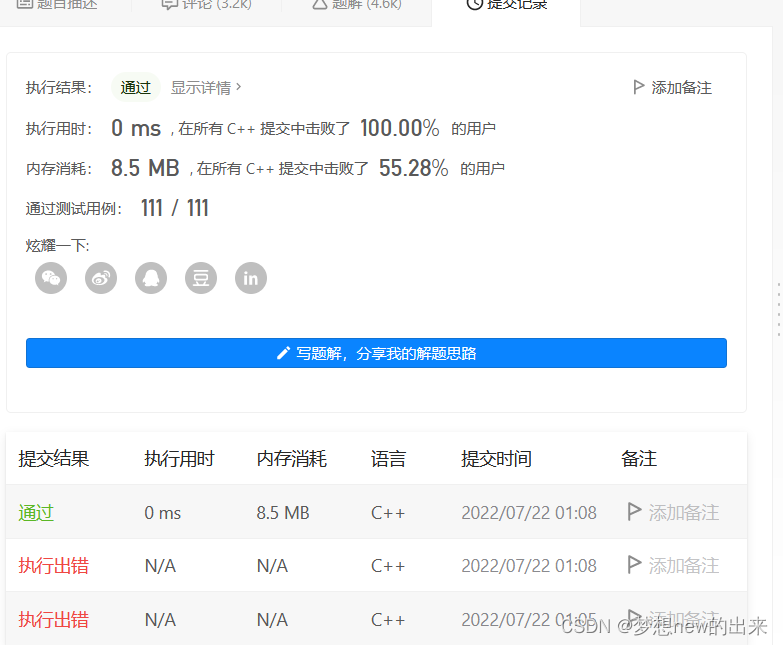Open the first 执行出错 submission at 01:08
783x645 pixels.
tap(53, 566)
